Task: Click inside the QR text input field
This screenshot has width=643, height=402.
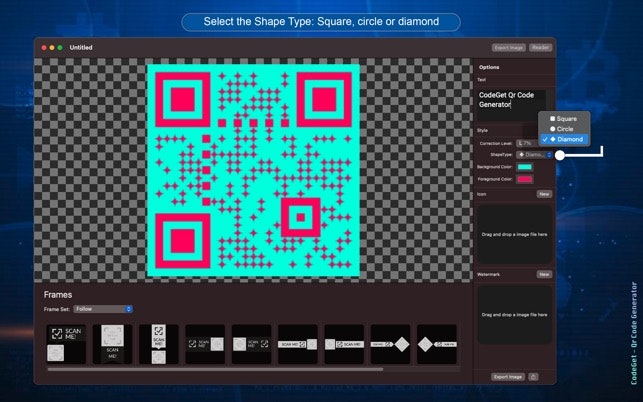Action: 511,105
